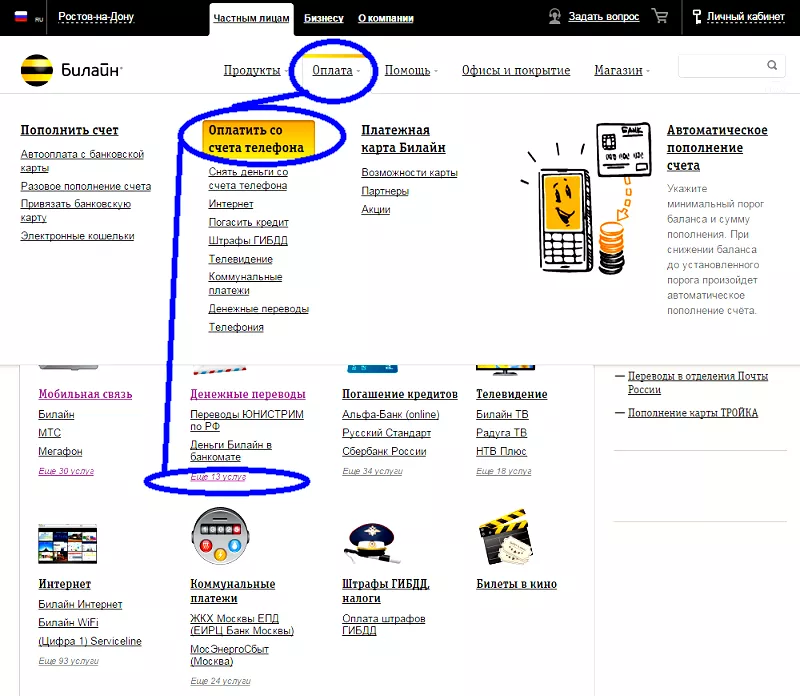Click Снять деньги со счета телефона
800x696 pixels.
coord(248,179)
